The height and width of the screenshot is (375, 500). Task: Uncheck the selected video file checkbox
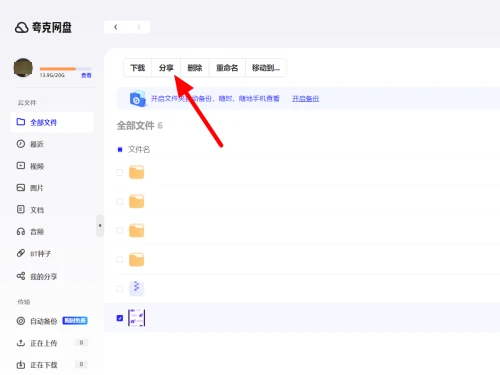120,318
